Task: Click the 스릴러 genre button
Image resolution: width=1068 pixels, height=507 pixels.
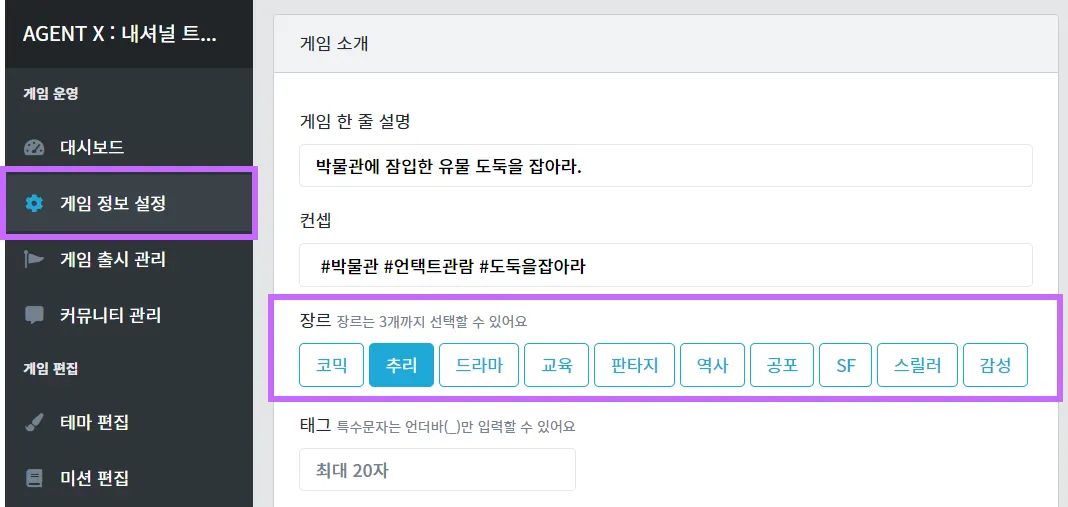Action: click(x=917, y=365)
